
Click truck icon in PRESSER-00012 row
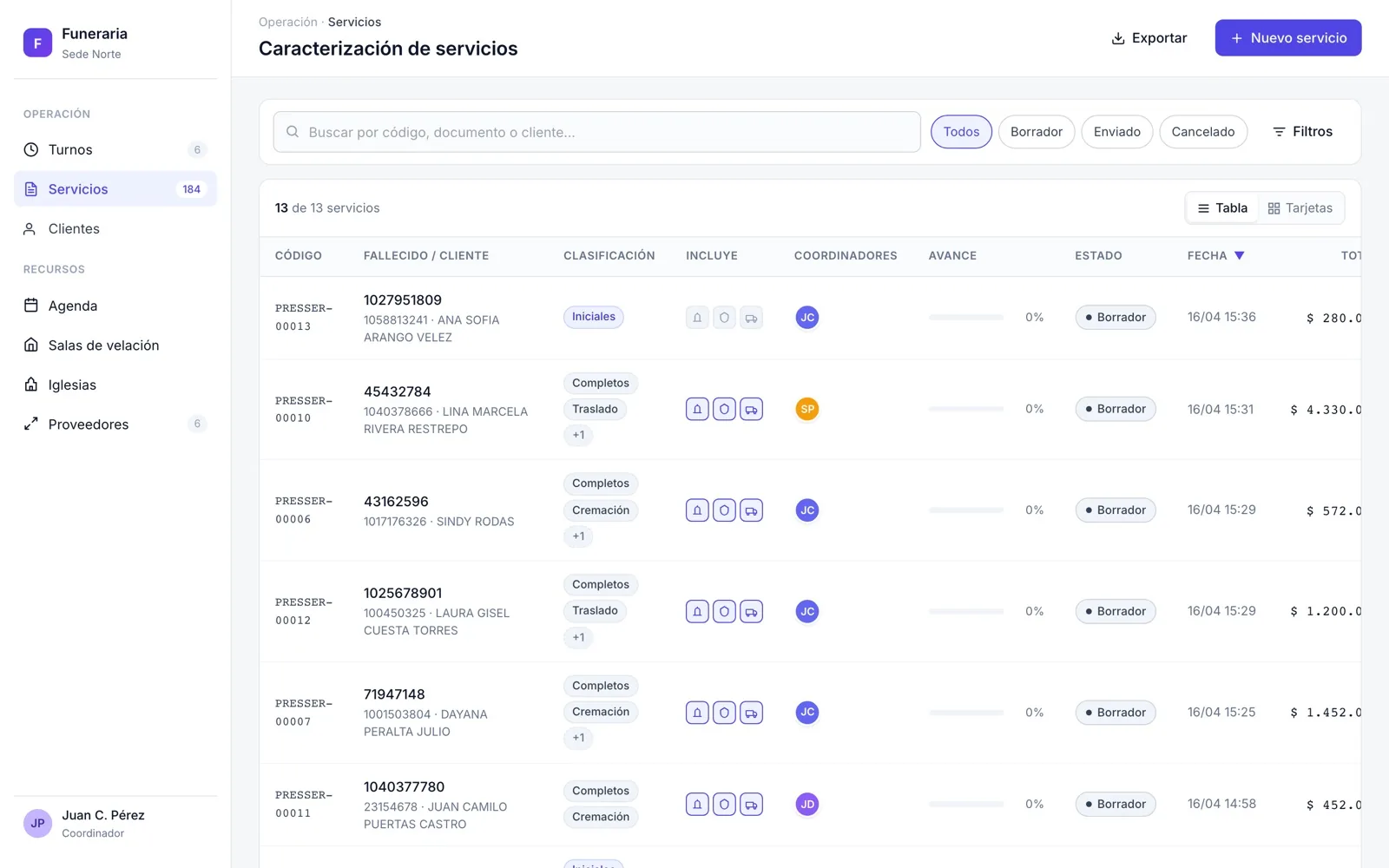[x=751, y=611]
